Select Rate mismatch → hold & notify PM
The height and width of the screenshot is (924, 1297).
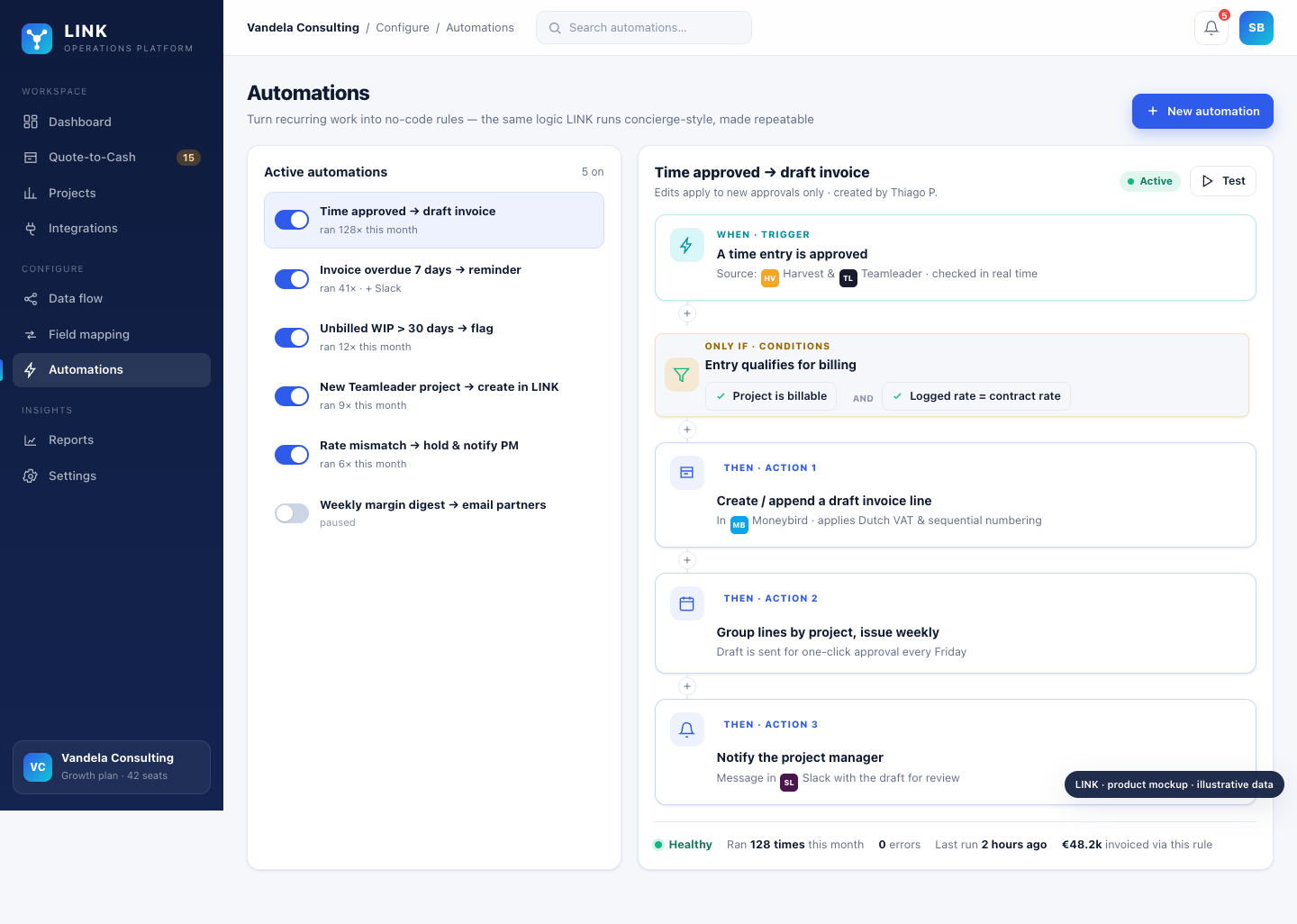[434, 455]
